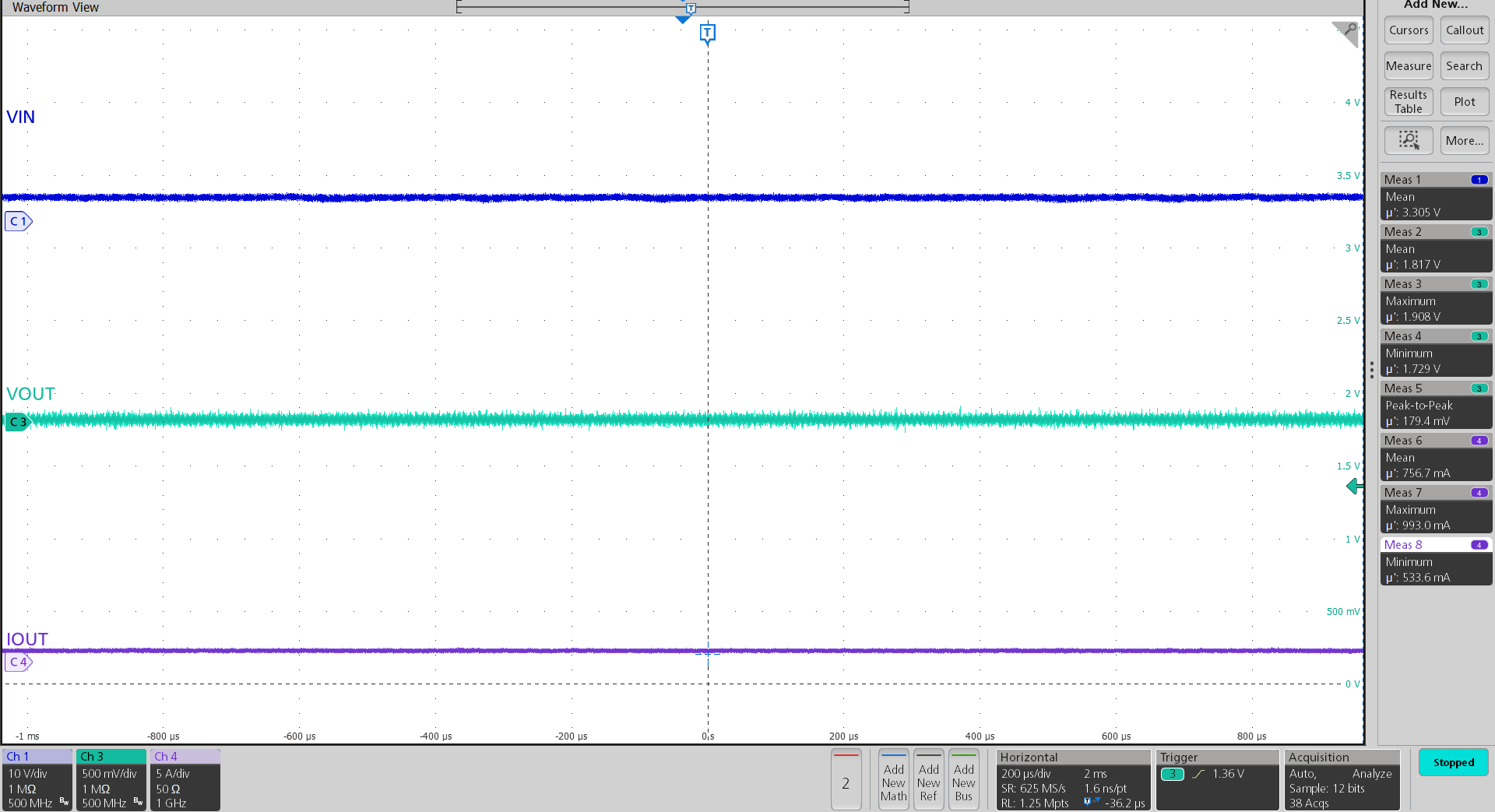Open Meas 7 Maximum current badge
This screenshot has height=812, width=1495.
[1436, 509]
